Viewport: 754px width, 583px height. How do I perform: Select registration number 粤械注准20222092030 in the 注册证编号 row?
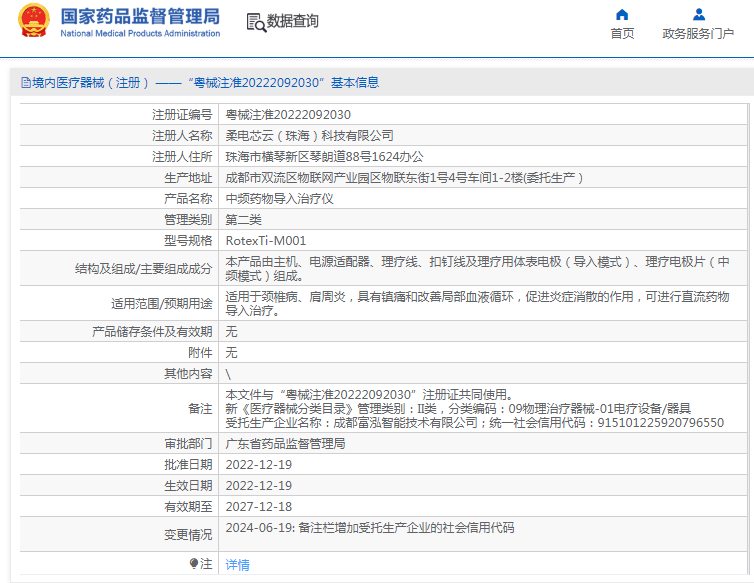(288, 114)
